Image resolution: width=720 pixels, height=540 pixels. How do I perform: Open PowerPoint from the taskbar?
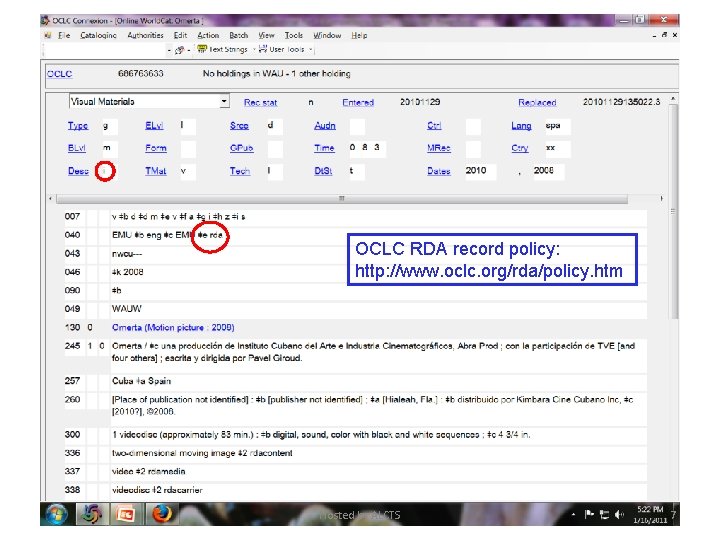coord(125,514)
